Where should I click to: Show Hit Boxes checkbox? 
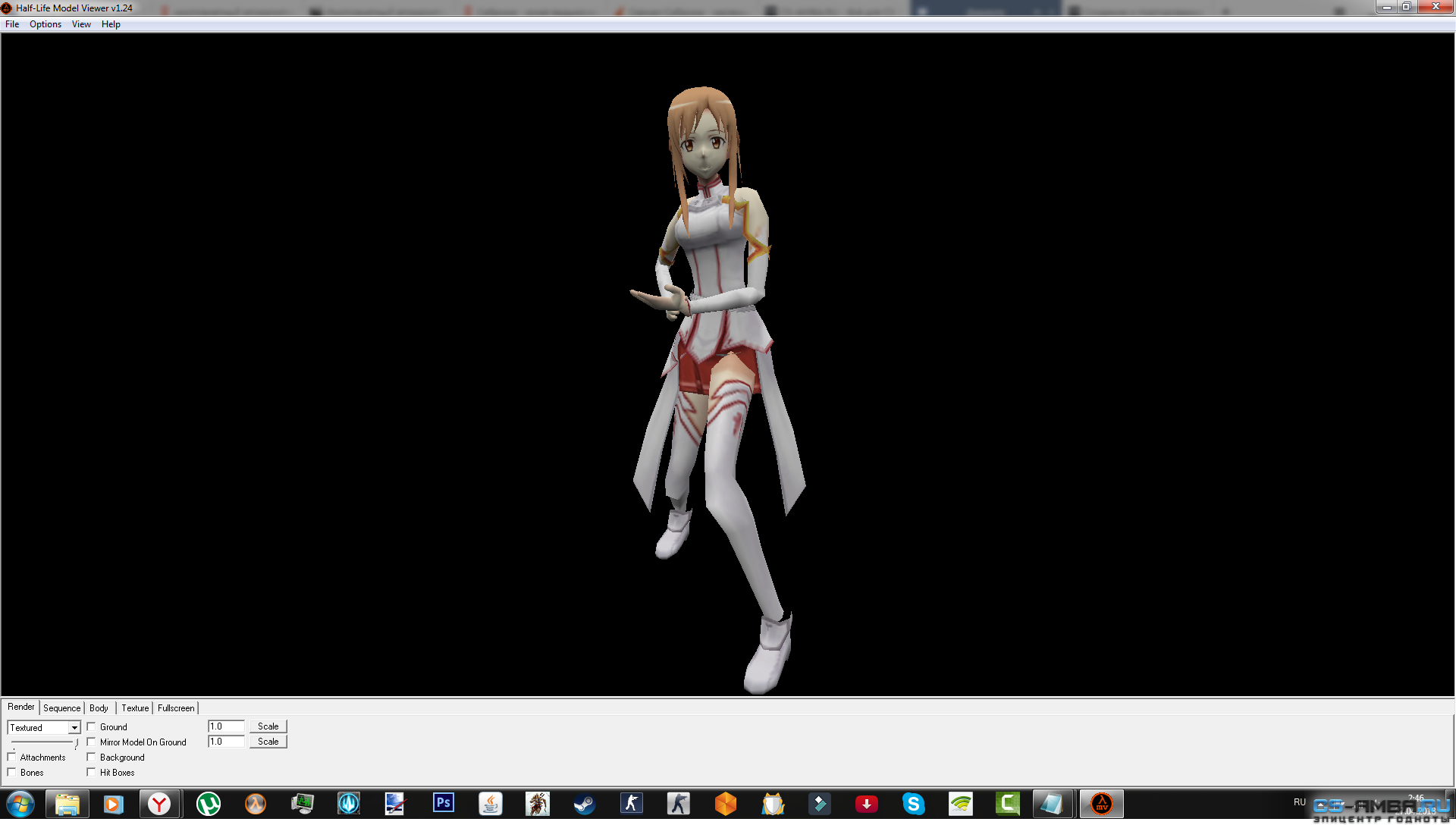click(x=91, y=772)
